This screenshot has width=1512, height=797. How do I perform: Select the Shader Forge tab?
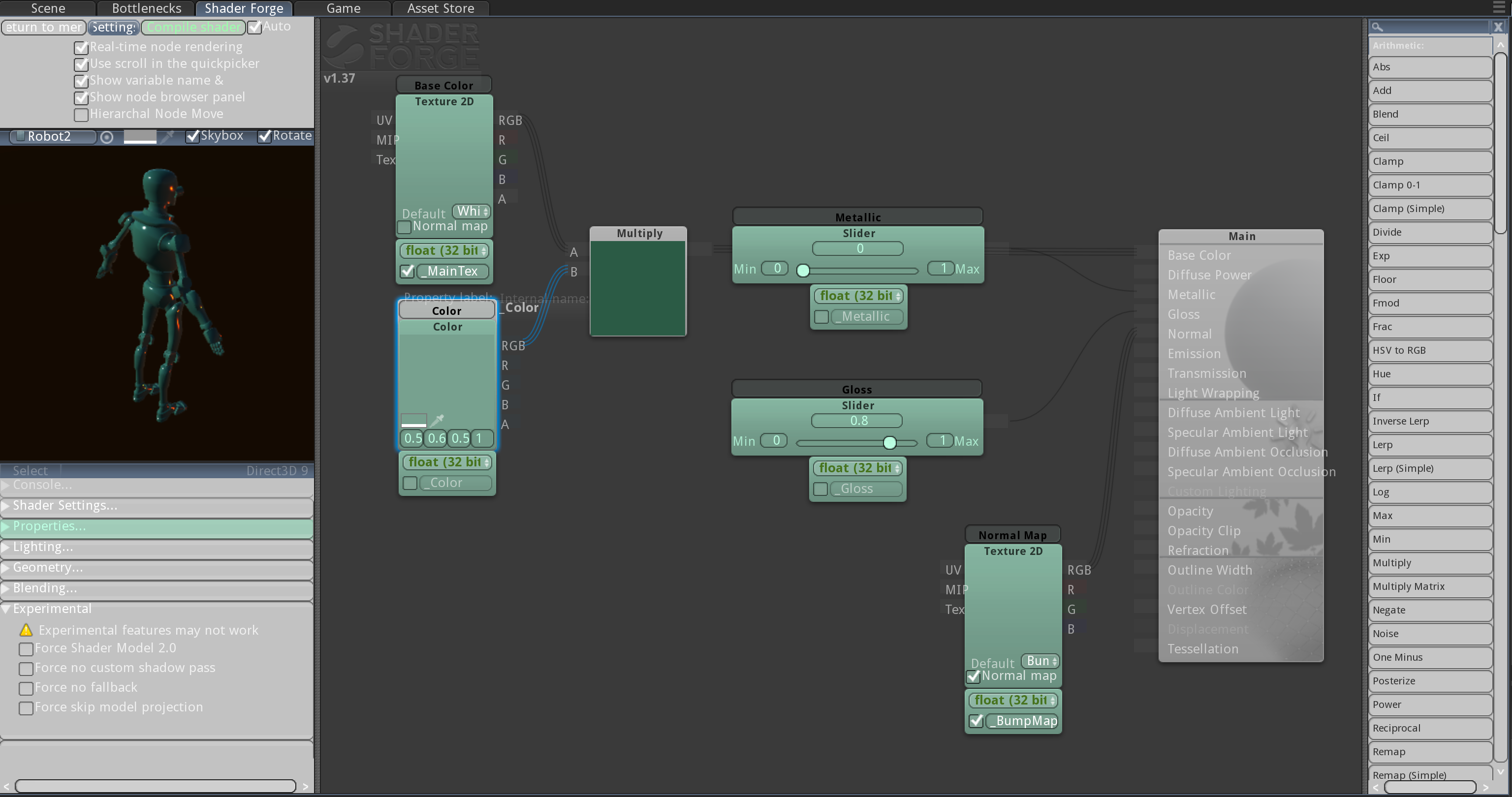point(244,8)
